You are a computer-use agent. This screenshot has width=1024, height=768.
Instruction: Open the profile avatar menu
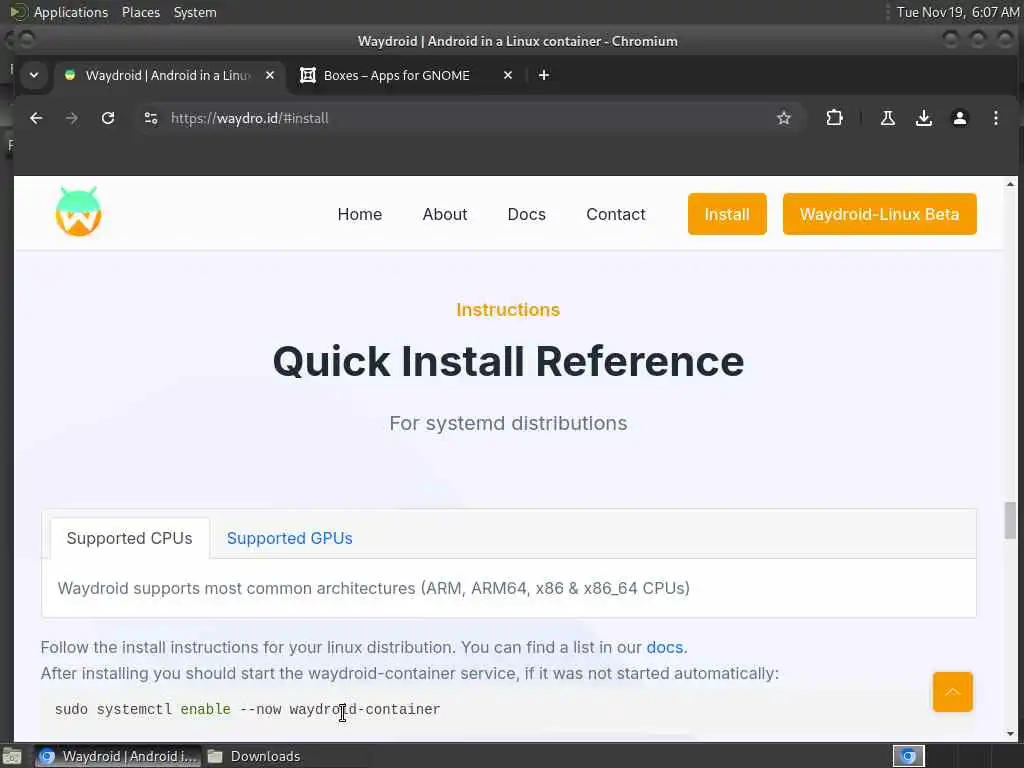tap(959, 118)
